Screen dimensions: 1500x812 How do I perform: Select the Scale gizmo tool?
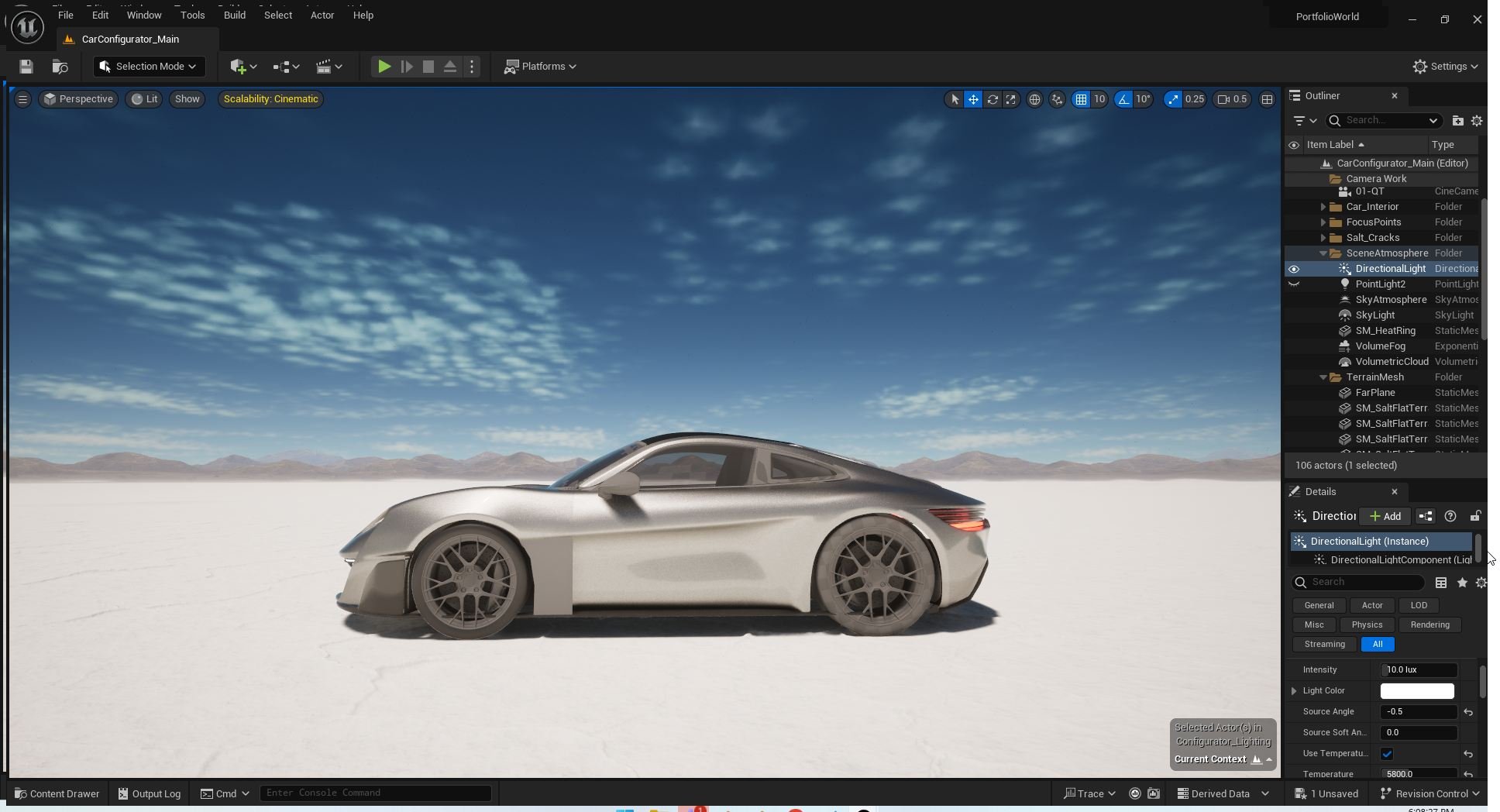(x=1010, y=99)
